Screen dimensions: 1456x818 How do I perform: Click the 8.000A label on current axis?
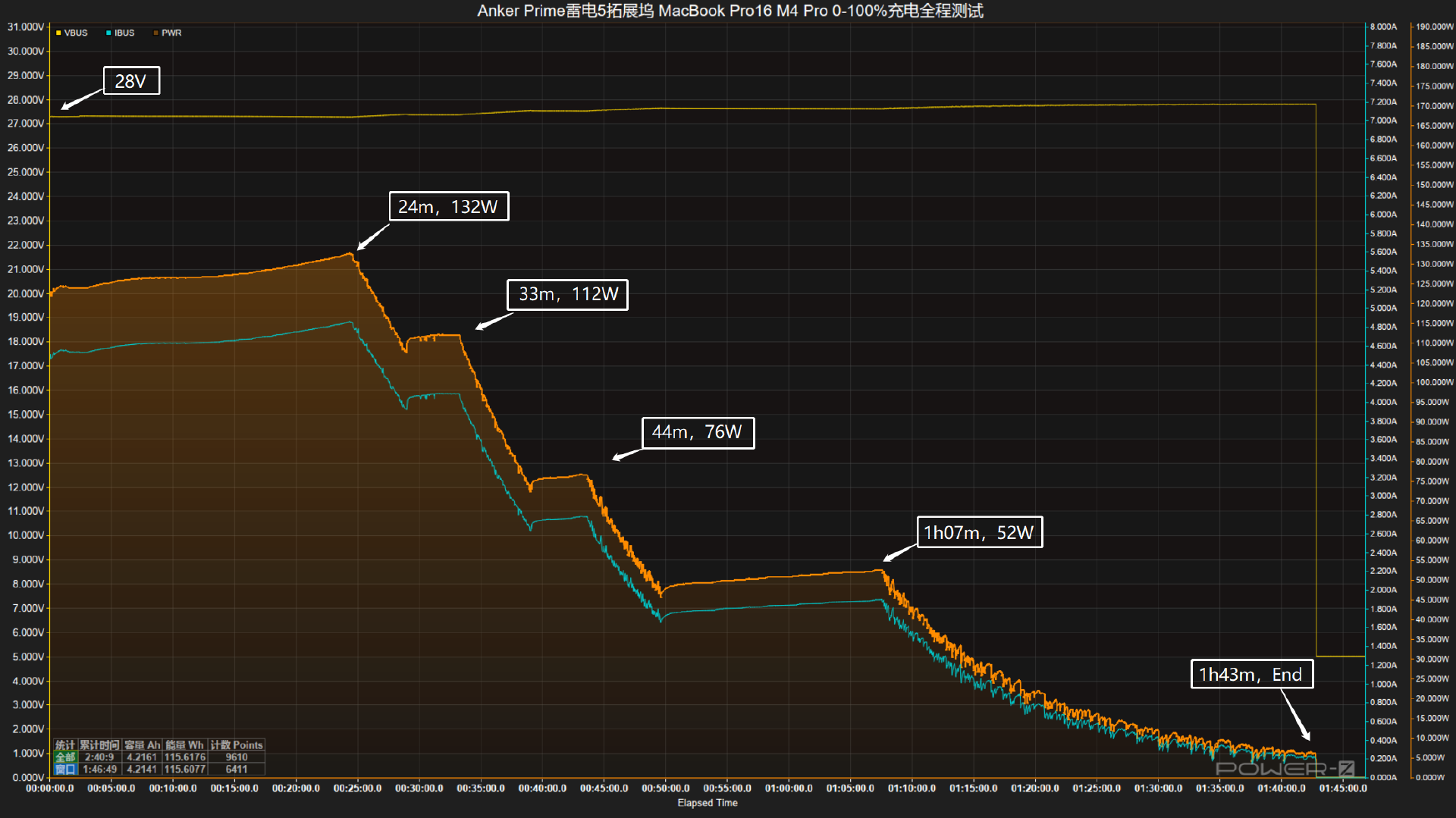point(1383,27)
